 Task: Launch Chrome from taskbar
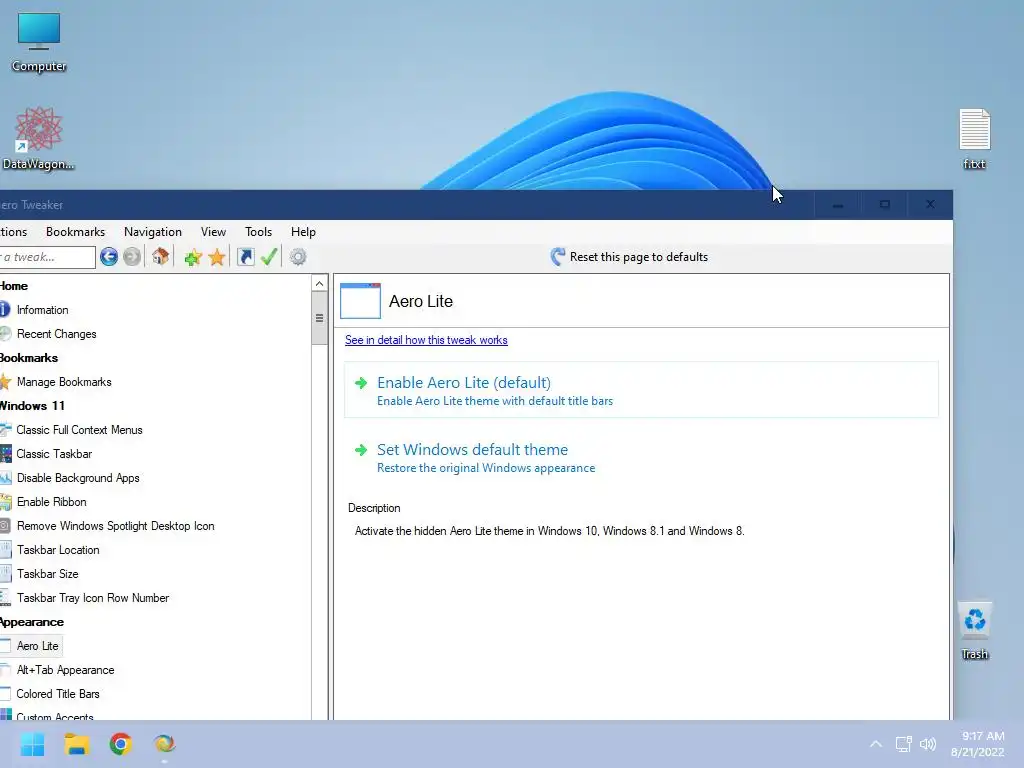click(x=120, y=744)
